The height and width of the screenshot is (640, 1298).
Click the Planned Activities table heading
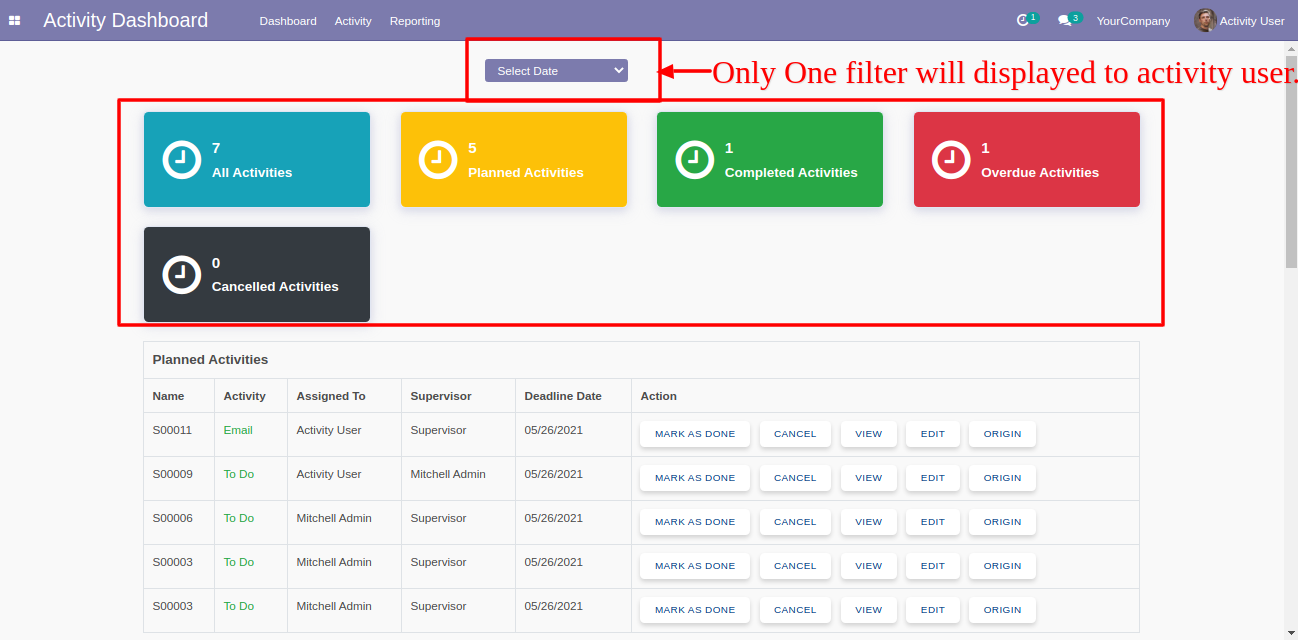pos(210,359)
